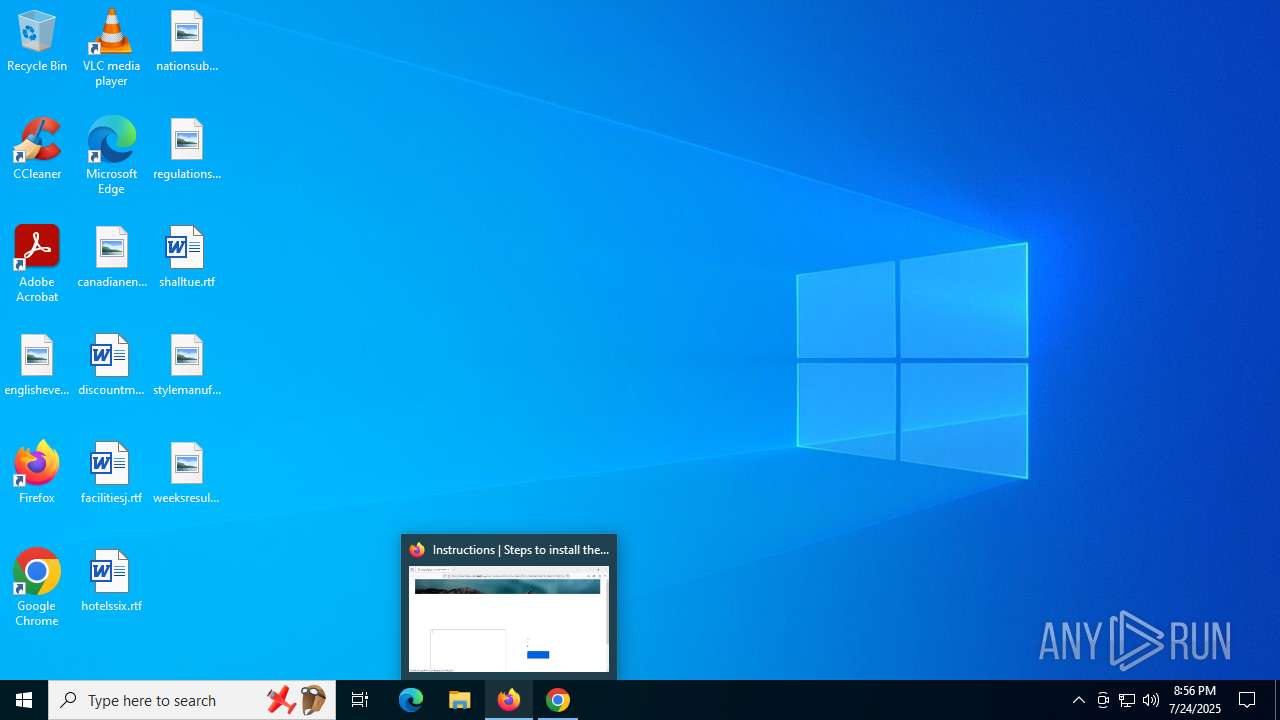The height and width of the screenshot is (720, 1280).
Task: Select the nationsub... image file
Action: pos(187,42)
